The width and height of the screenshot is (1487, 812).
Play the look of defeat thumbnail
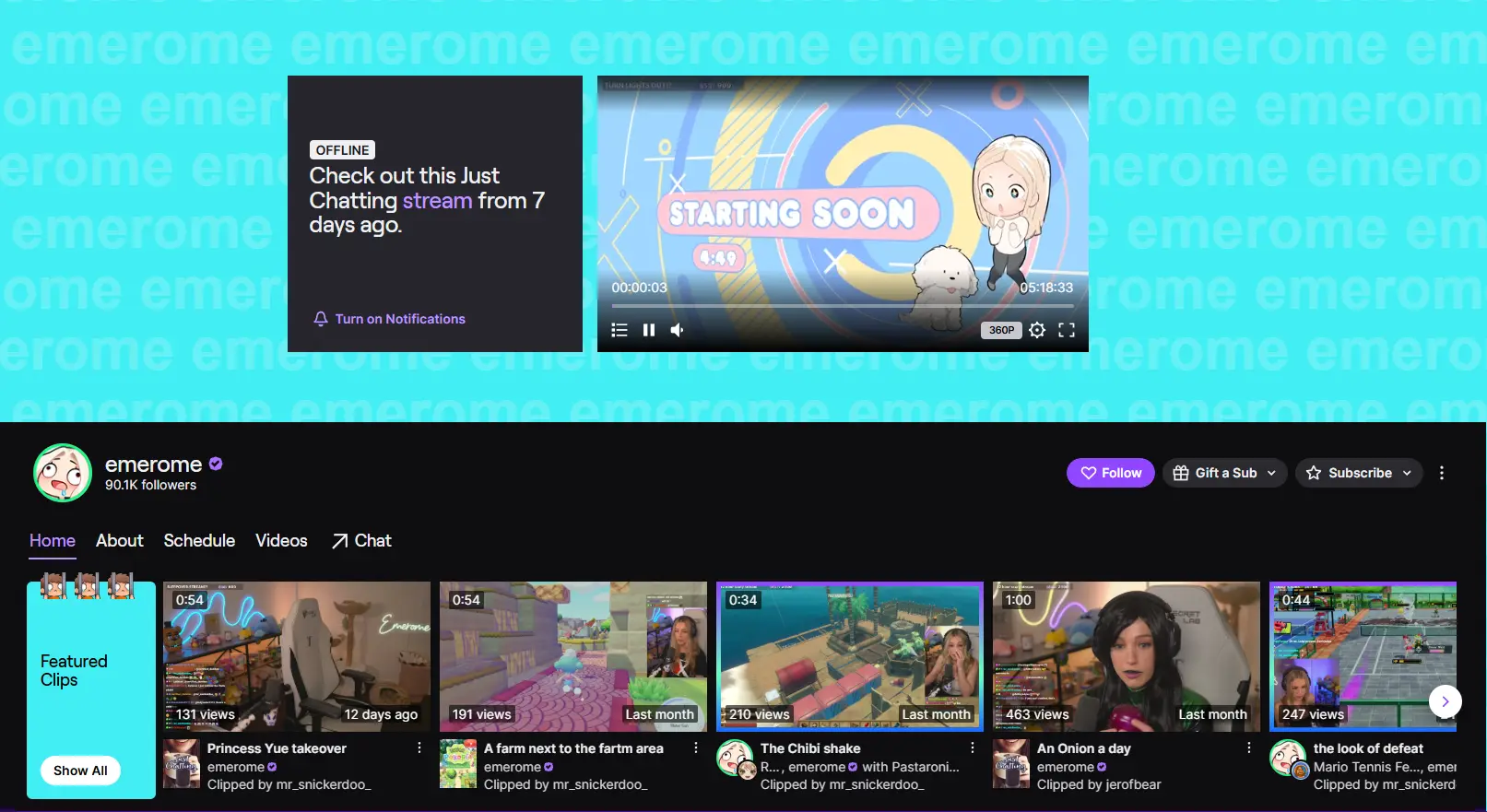point(1363,656)
